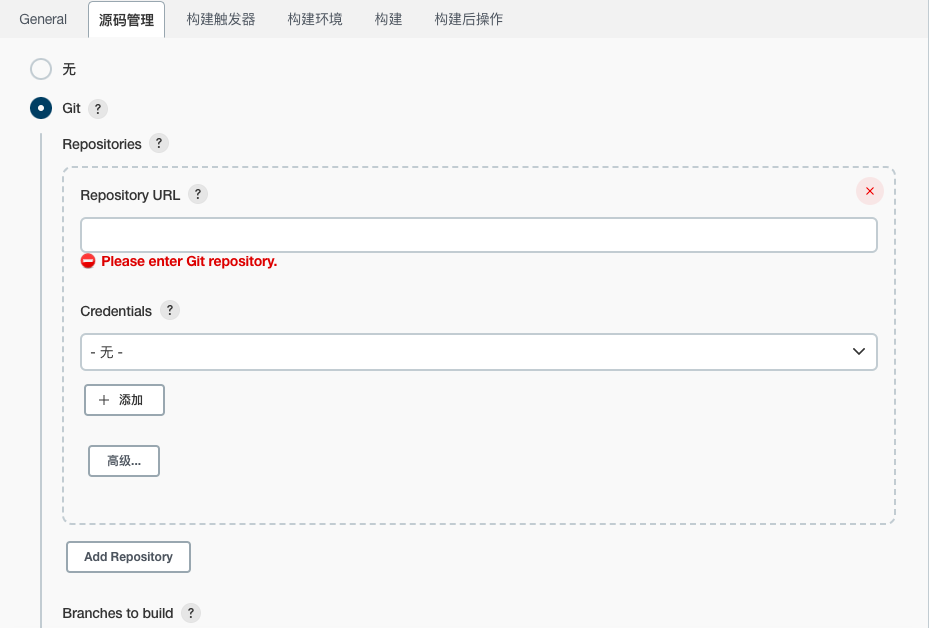Viewport: 931px width, 628px height.
Task: Click the 添加 credentials button
Action: (x=124, y=399)
